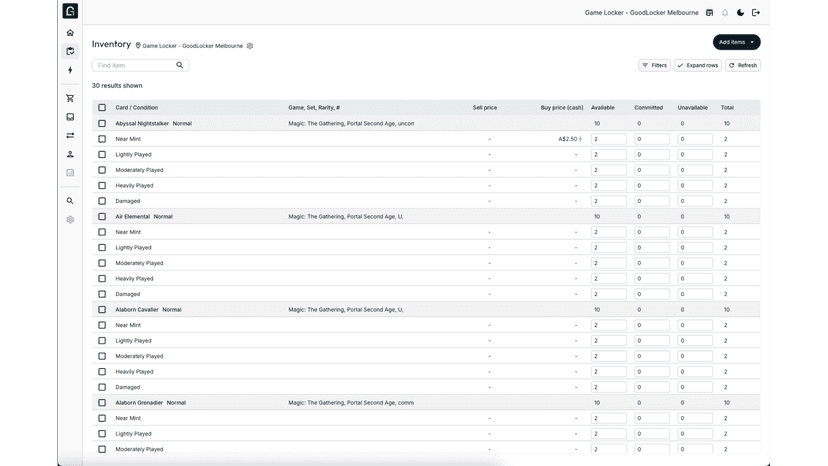Edit Unavailable for Air Elemental Near Mint
This screenshot has height=466, width=828.
tap(695, 232)
